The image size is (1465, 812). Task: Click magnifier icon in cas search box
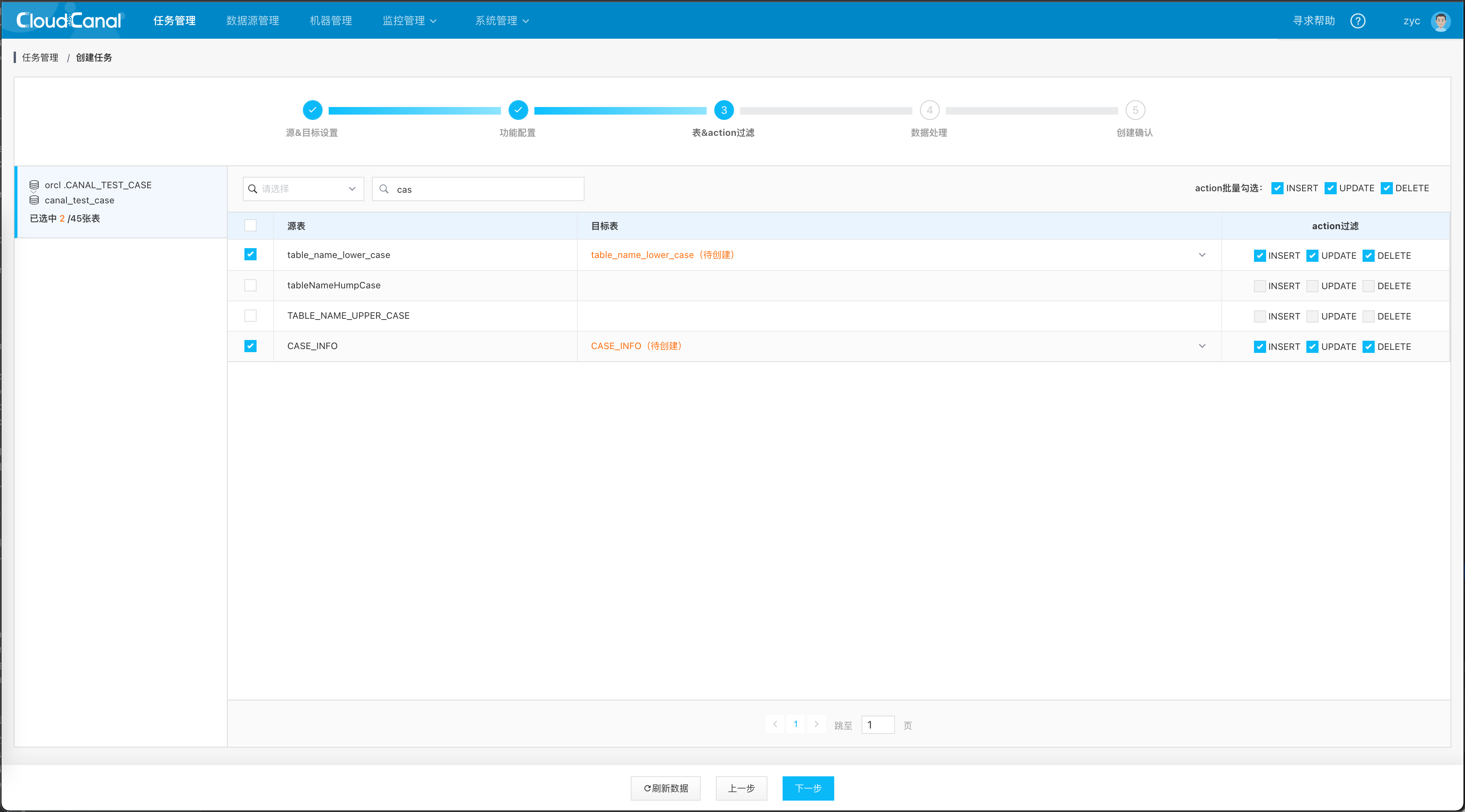pos(384,189)
